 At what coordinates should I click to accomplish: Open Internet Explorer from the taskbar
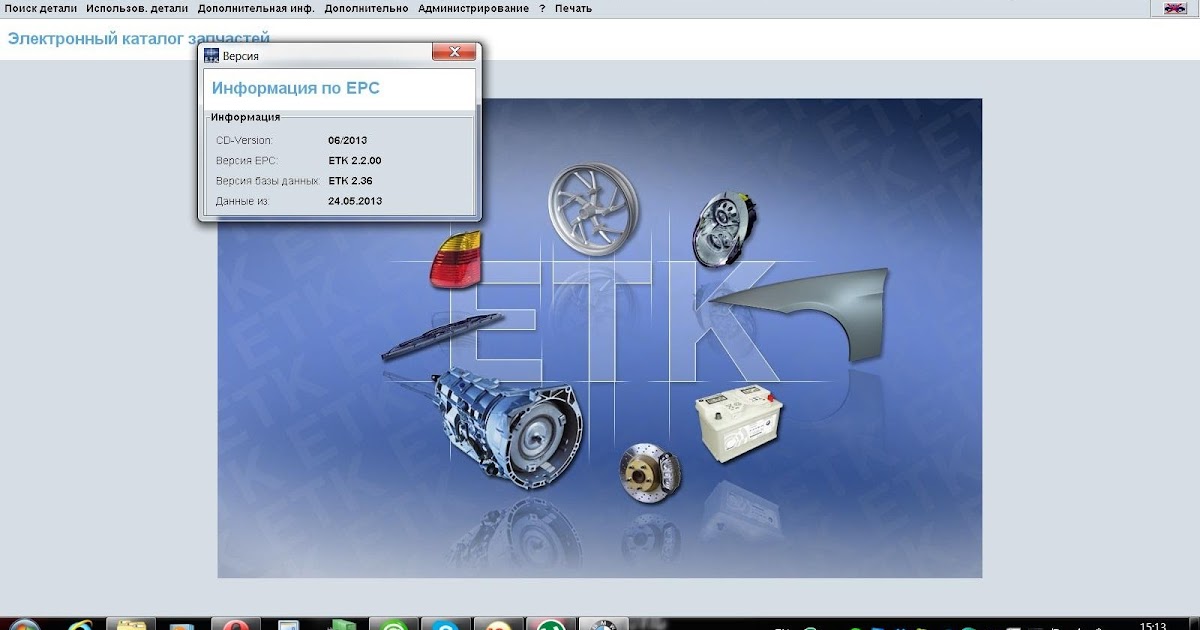click(80, 625)
